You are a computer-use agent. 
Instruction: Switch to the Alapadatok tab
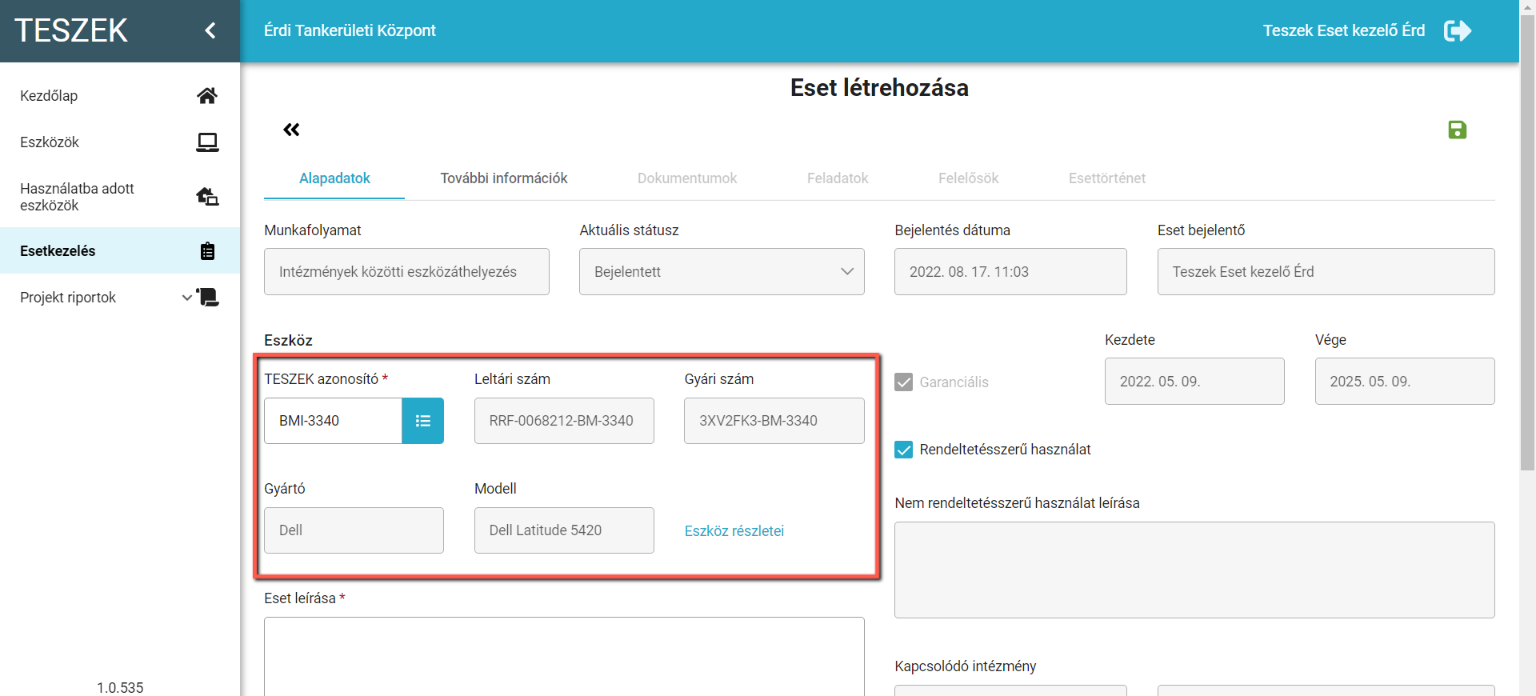pyautogui.click(x=335, y=178)
